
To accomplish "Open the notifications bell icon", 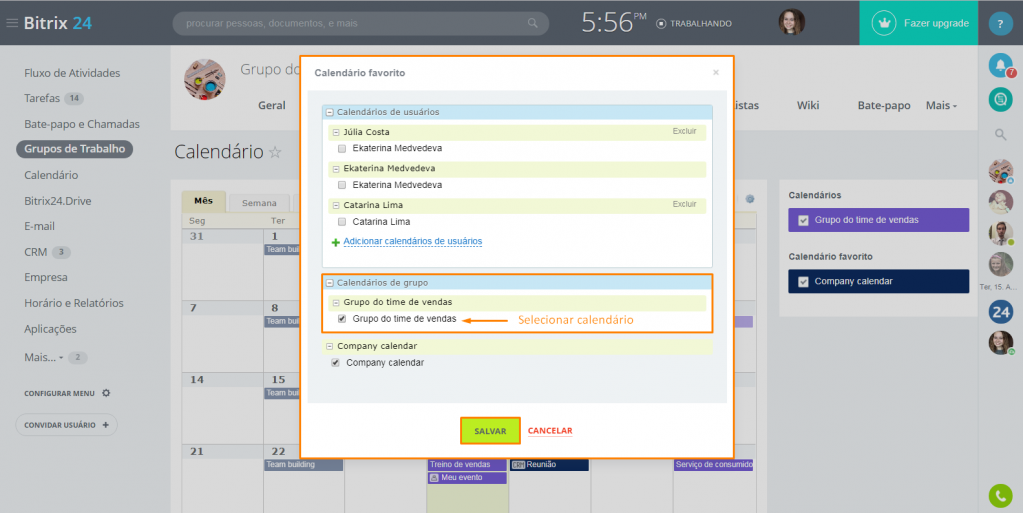I will coord(1000,65).
